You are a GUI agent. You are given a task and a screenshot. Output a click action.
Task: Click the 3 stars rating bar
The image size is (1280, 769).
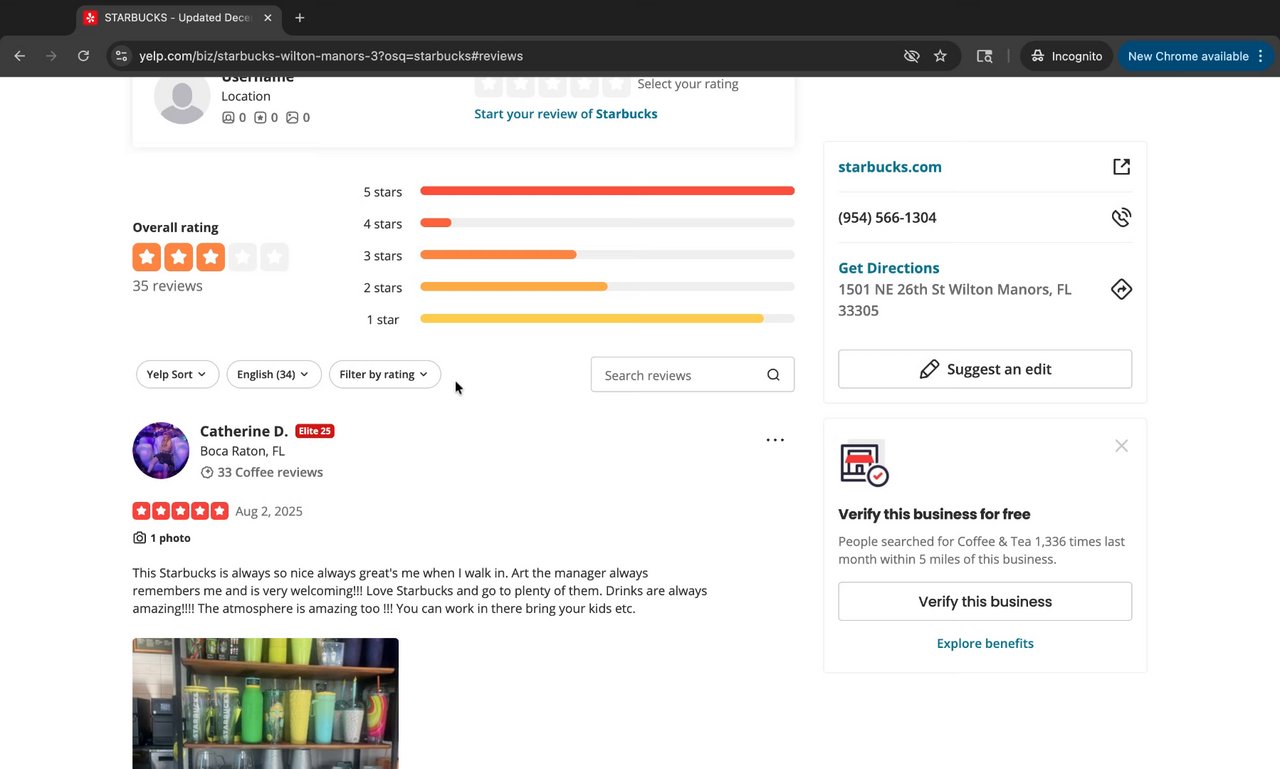click(x=607, y=255)
